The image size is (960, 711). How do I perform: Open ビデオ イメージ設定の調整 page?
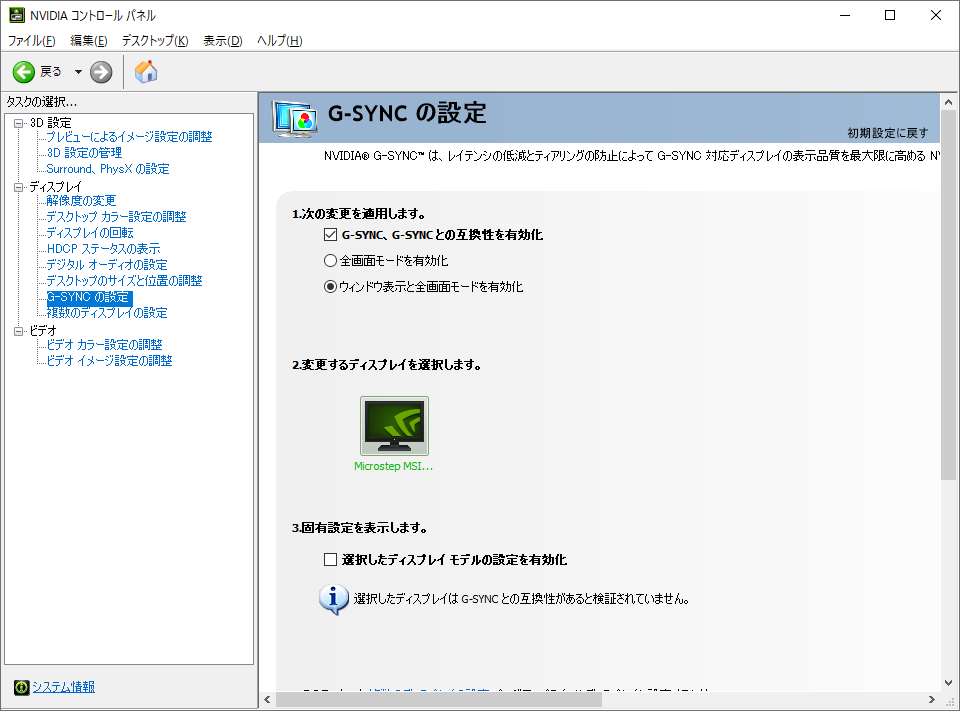pyautogui.click(x=110, y=361)
